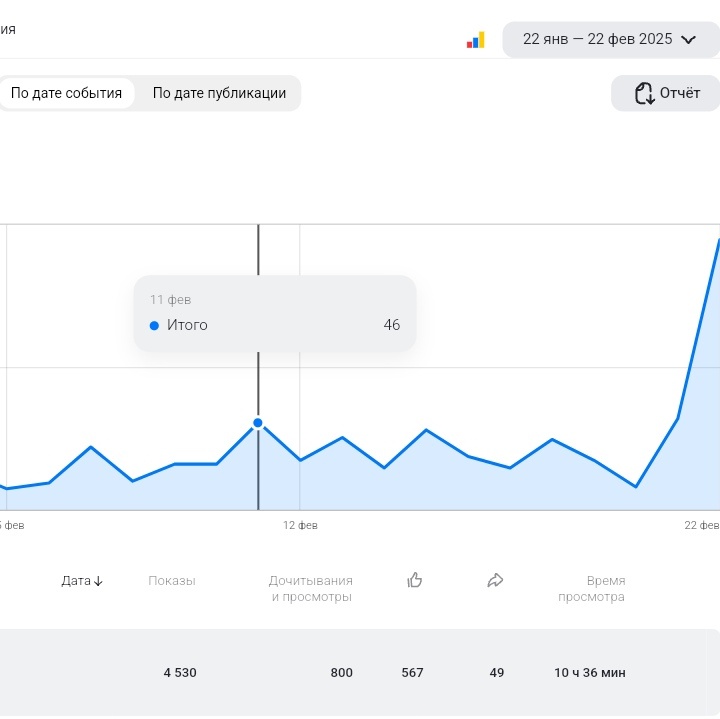This screenshot has width=720, height=719.
Task: Click the share arrow column icon
Action: pos(495,580)
